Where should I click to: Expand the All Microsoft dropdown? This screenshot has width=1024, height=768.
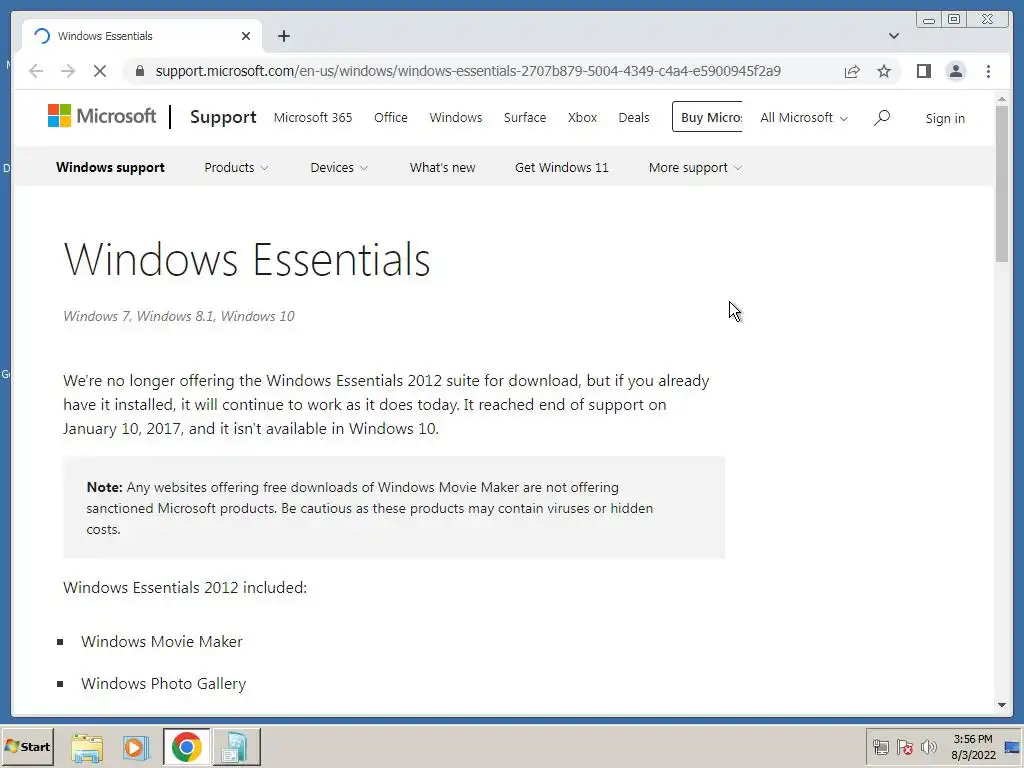pyautogui.click(x=804, y=118)
